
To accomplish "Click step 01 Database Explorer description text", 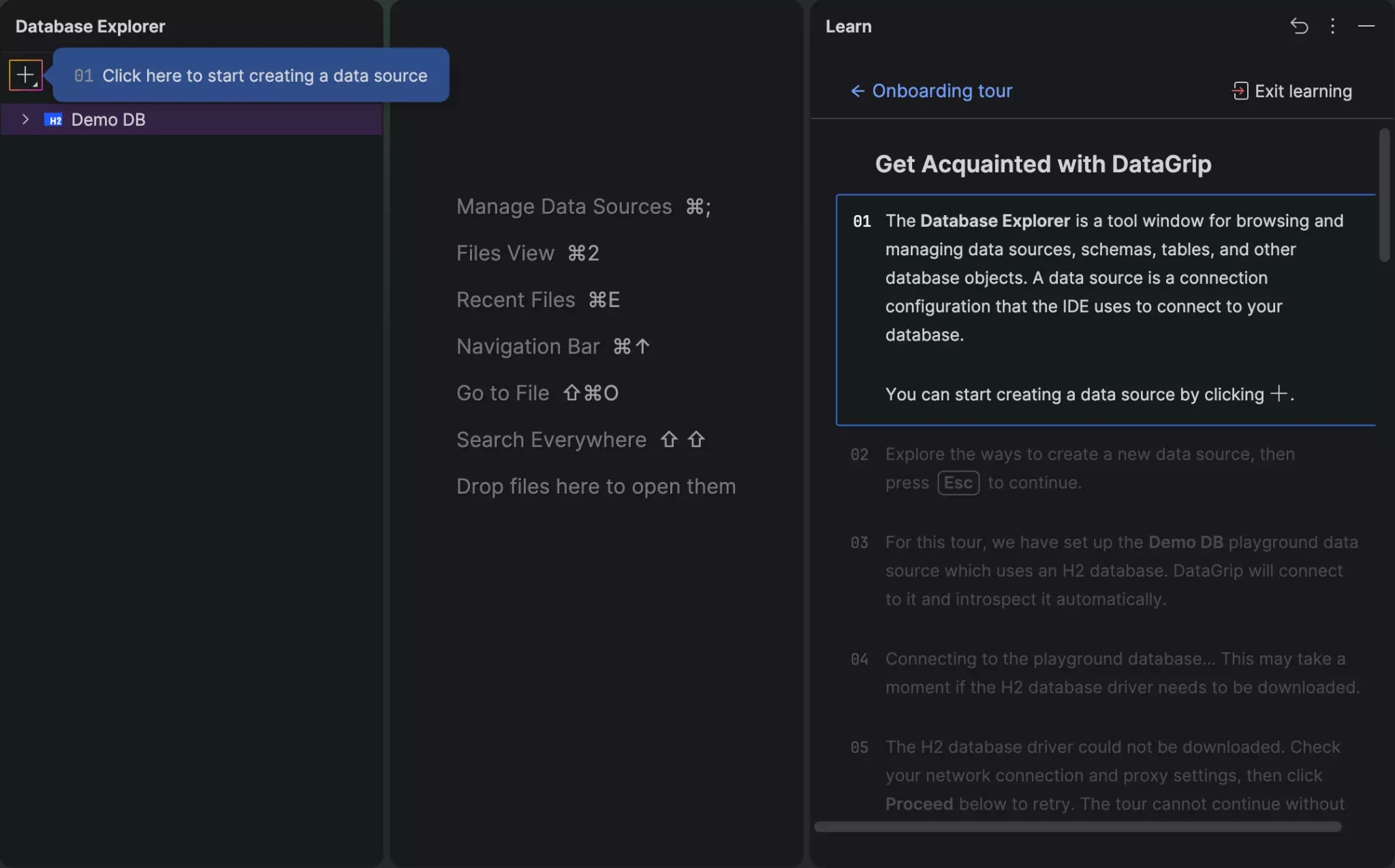I will [1114, 278].
